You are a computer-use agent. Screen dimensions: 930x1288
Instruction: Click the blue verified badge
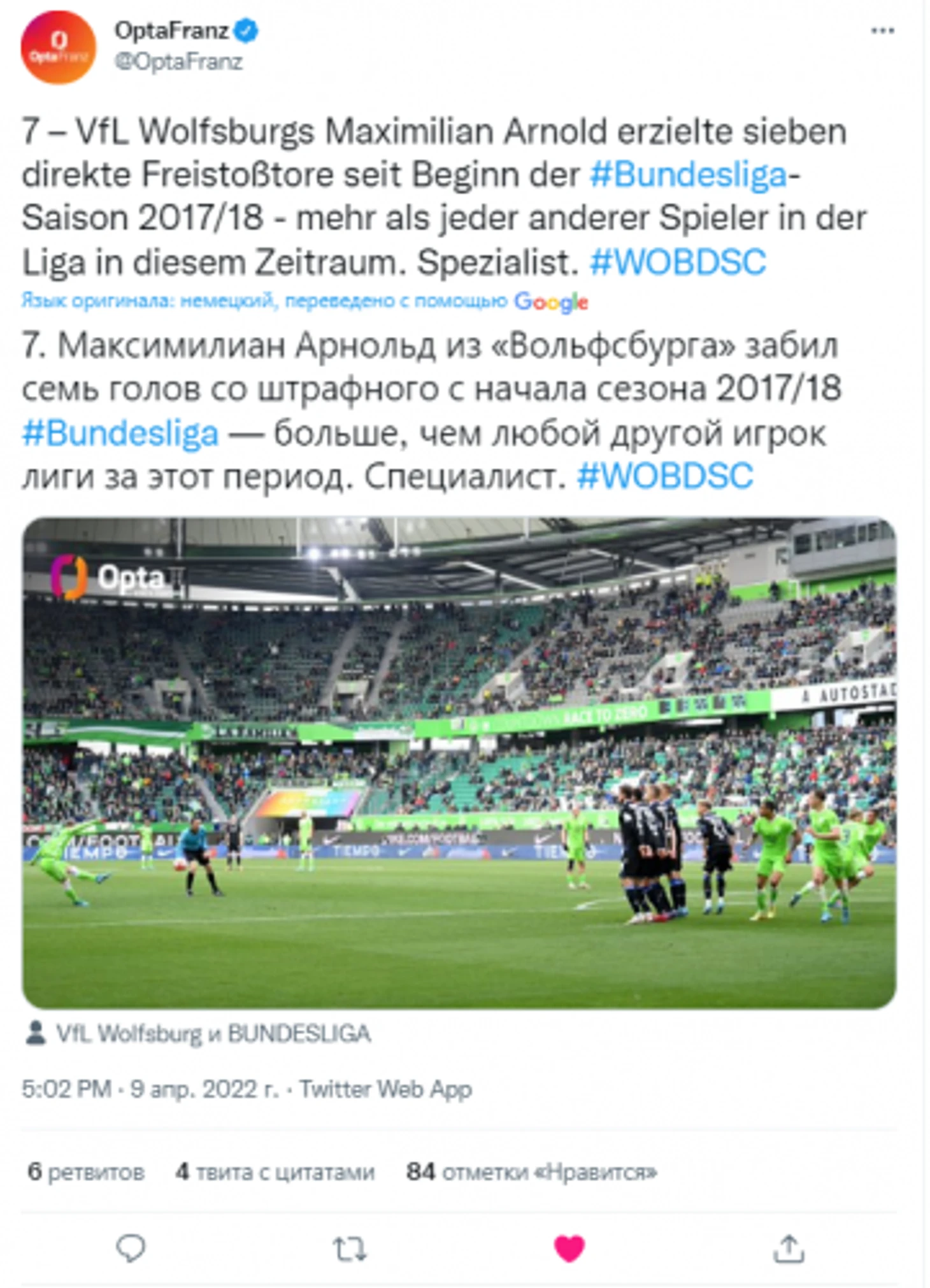pos(246,31)
